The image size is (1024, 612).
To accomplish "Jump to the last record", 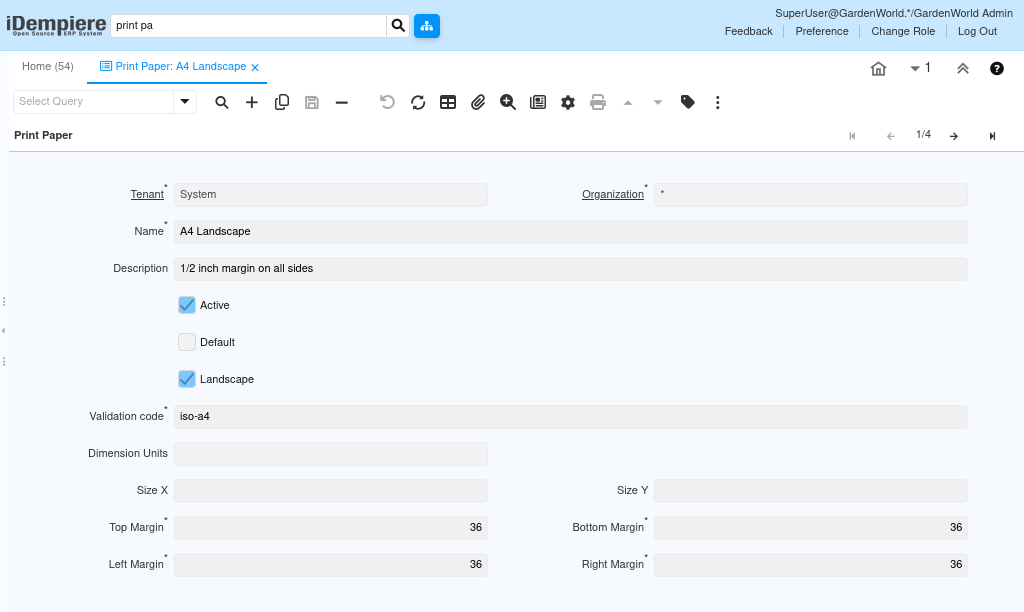I will point(992,136).
